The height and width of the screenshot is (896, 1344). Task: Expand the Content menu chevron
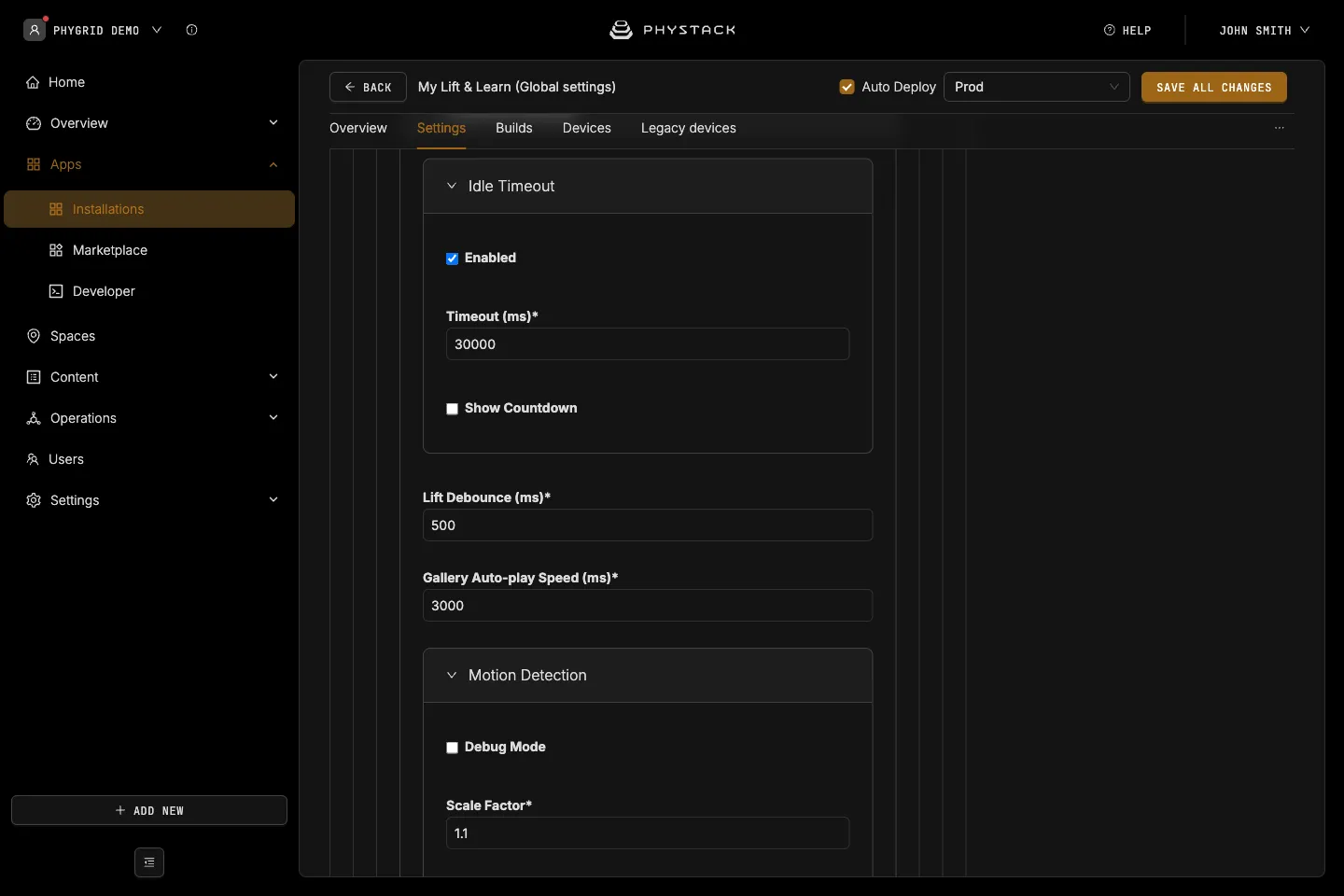[x=273, y=377]
